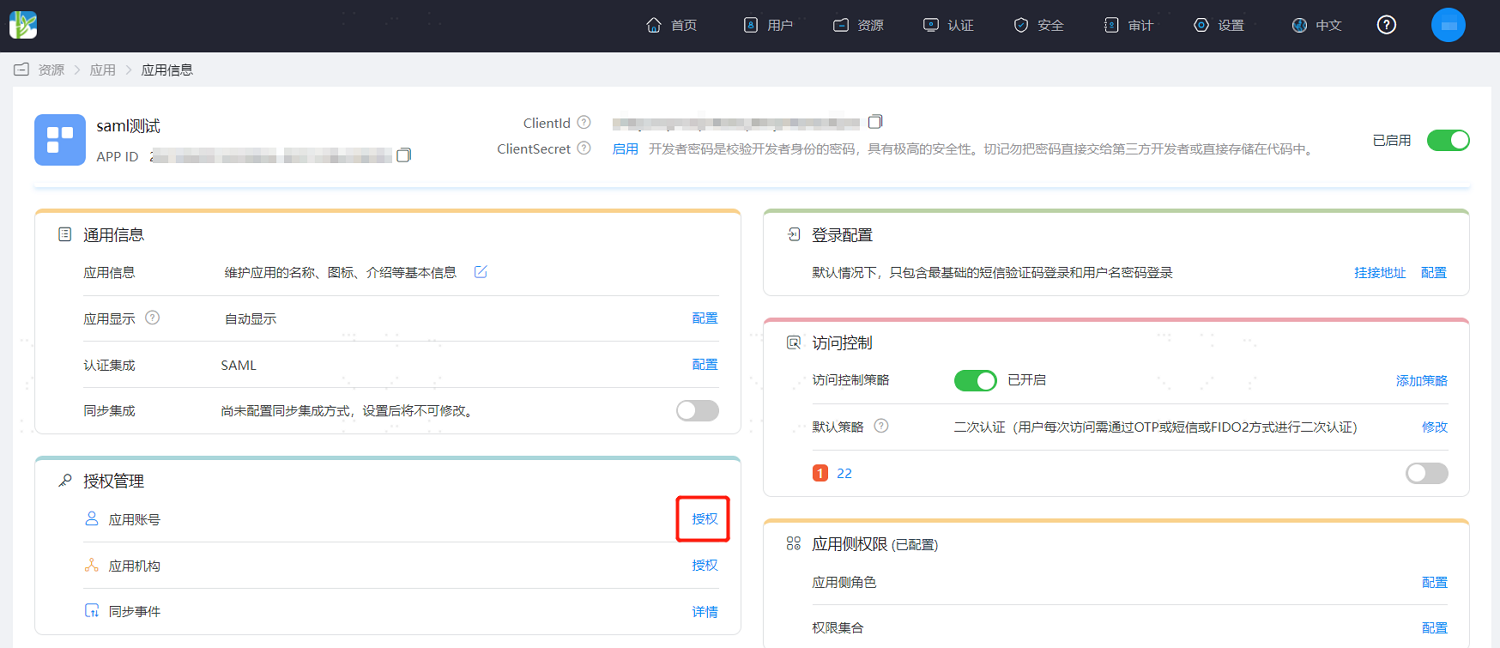Click the saml测试 app name

[x=128, y=127]
